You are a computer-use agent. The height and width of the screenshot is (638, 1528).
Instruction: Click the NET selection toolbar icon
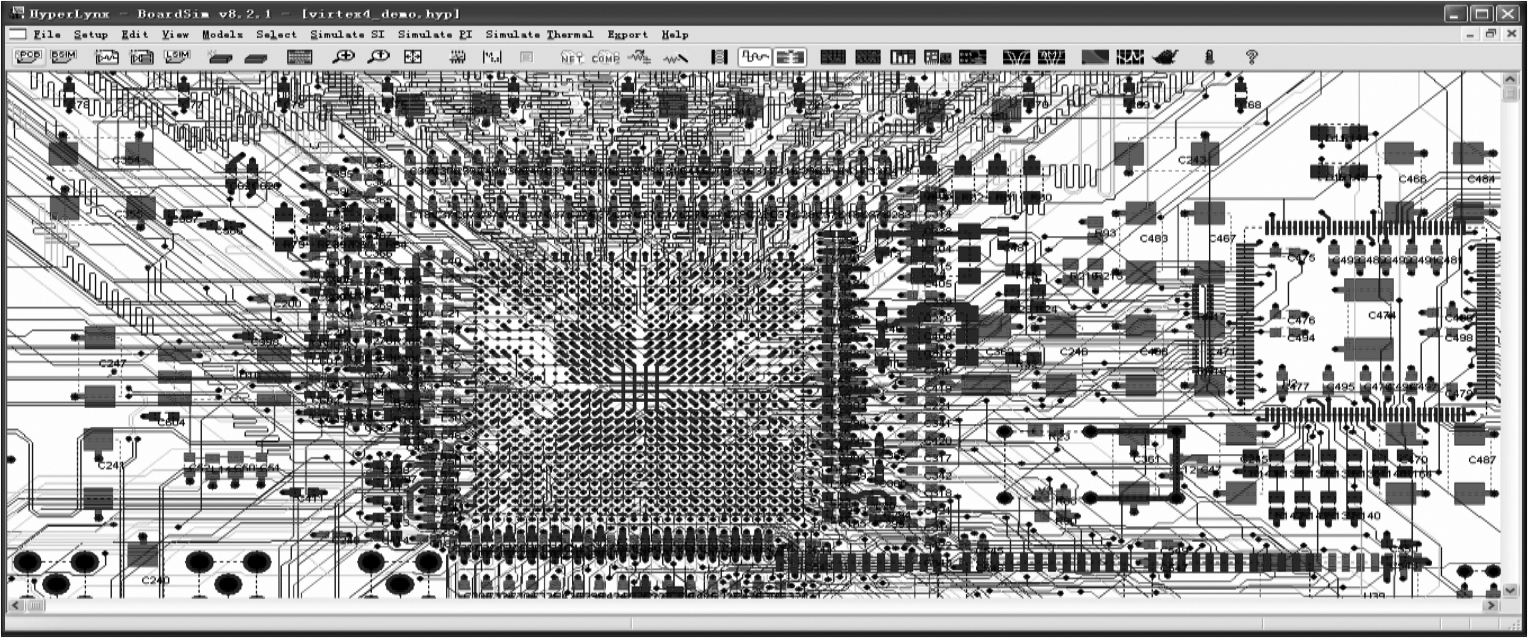coord(572,58)
